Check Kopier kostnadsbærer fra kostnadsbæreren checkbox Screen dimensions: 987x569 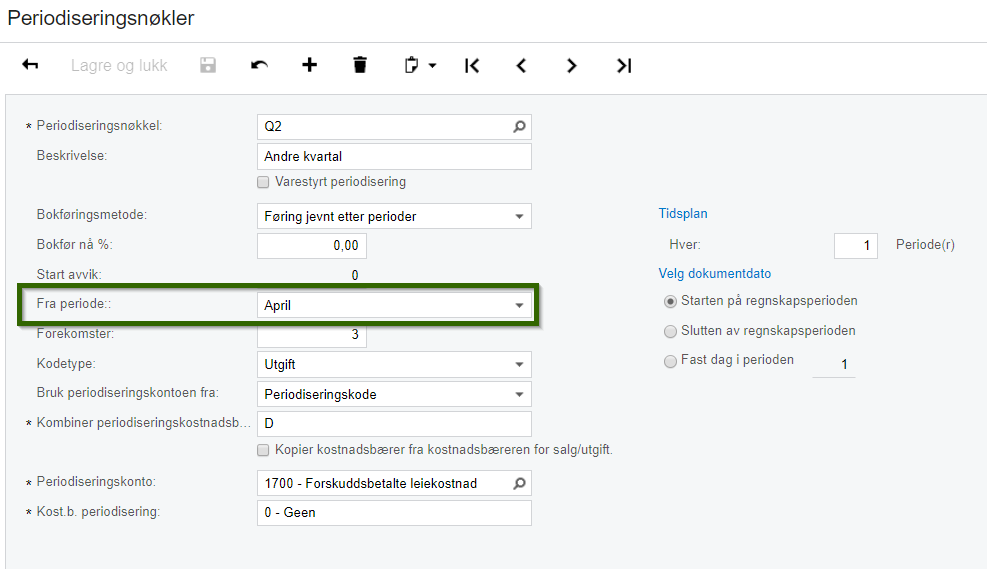[x=263, y=450]
